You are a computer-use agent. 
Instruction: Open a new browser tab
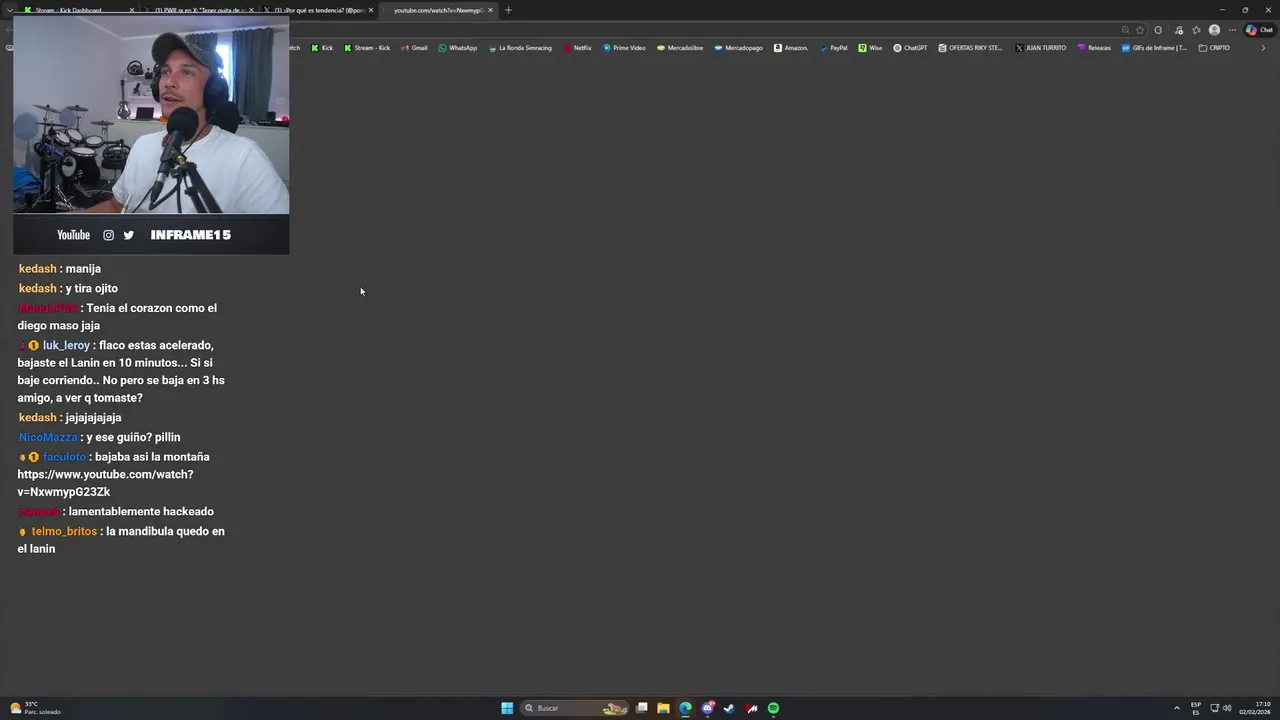(508, 10)
